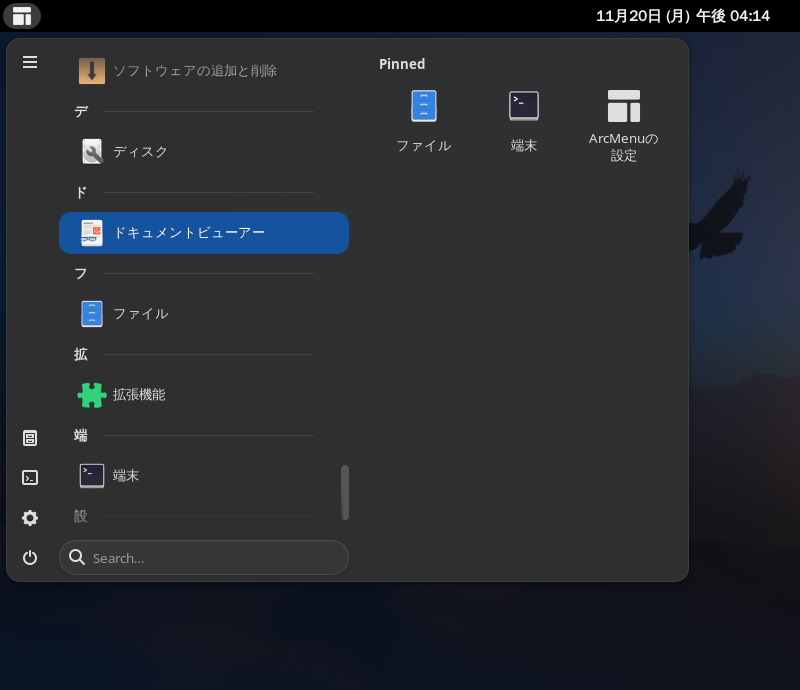Click the 設 section header
800x690 pixels.
pyautogui.click(x=81, y=516)
